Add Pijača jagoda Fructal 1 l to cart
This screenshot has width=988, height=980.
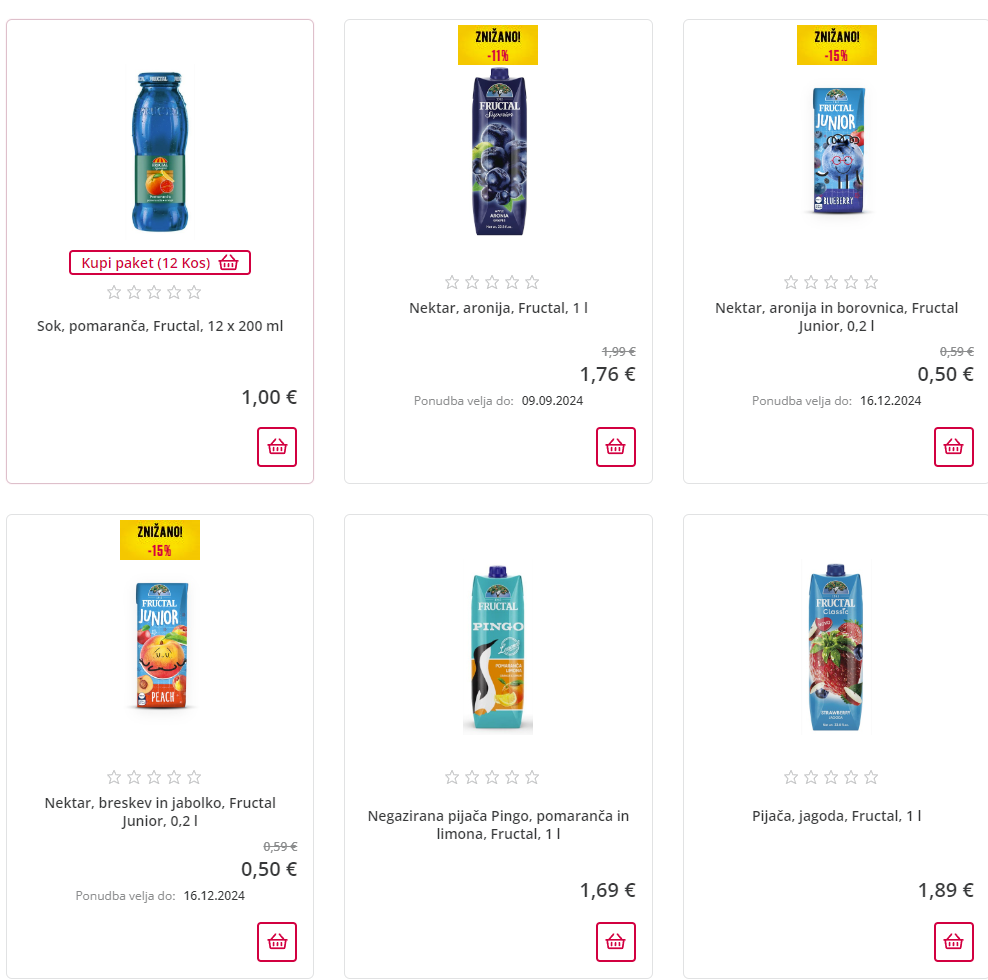click(x=954, y=942)
